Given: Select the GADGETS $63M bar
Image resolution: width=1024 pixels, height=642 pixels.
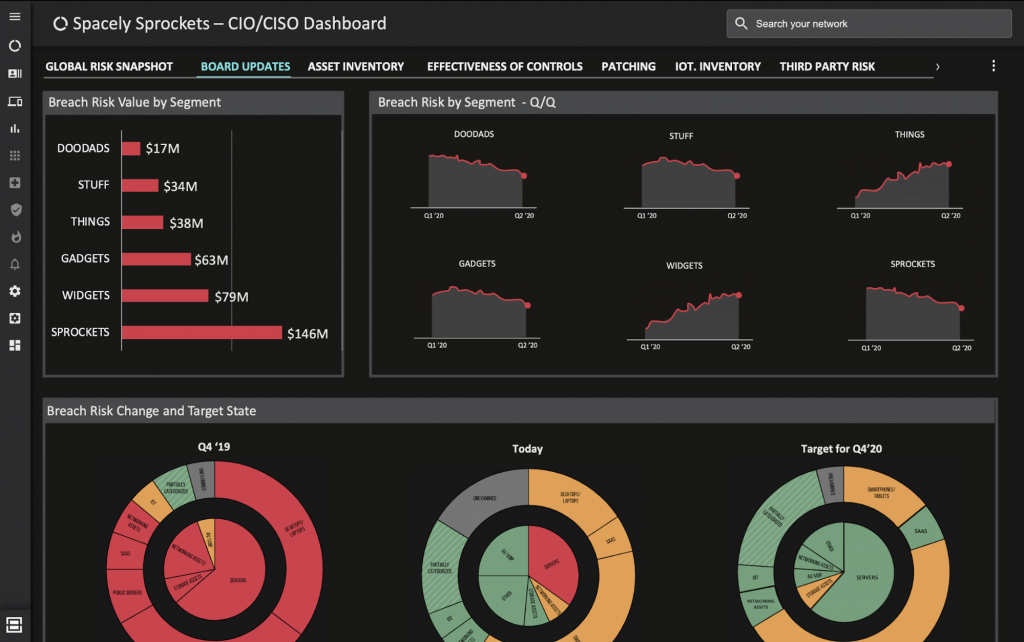Looking at the screenshot, I should tap(156, 259).
